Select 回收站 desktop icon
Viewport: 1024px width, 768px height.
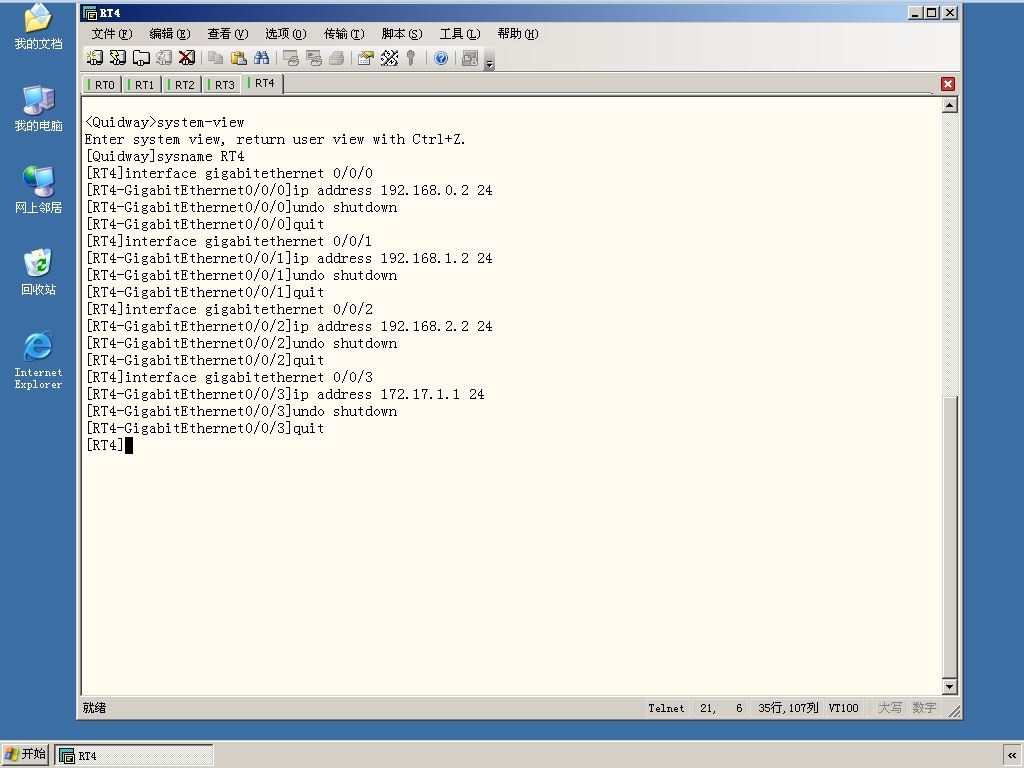[39, 272]
